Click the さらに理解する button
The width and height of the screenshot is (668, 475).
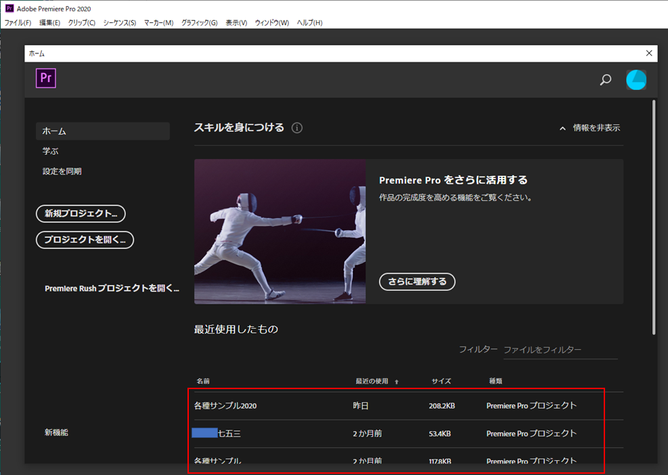417,282
